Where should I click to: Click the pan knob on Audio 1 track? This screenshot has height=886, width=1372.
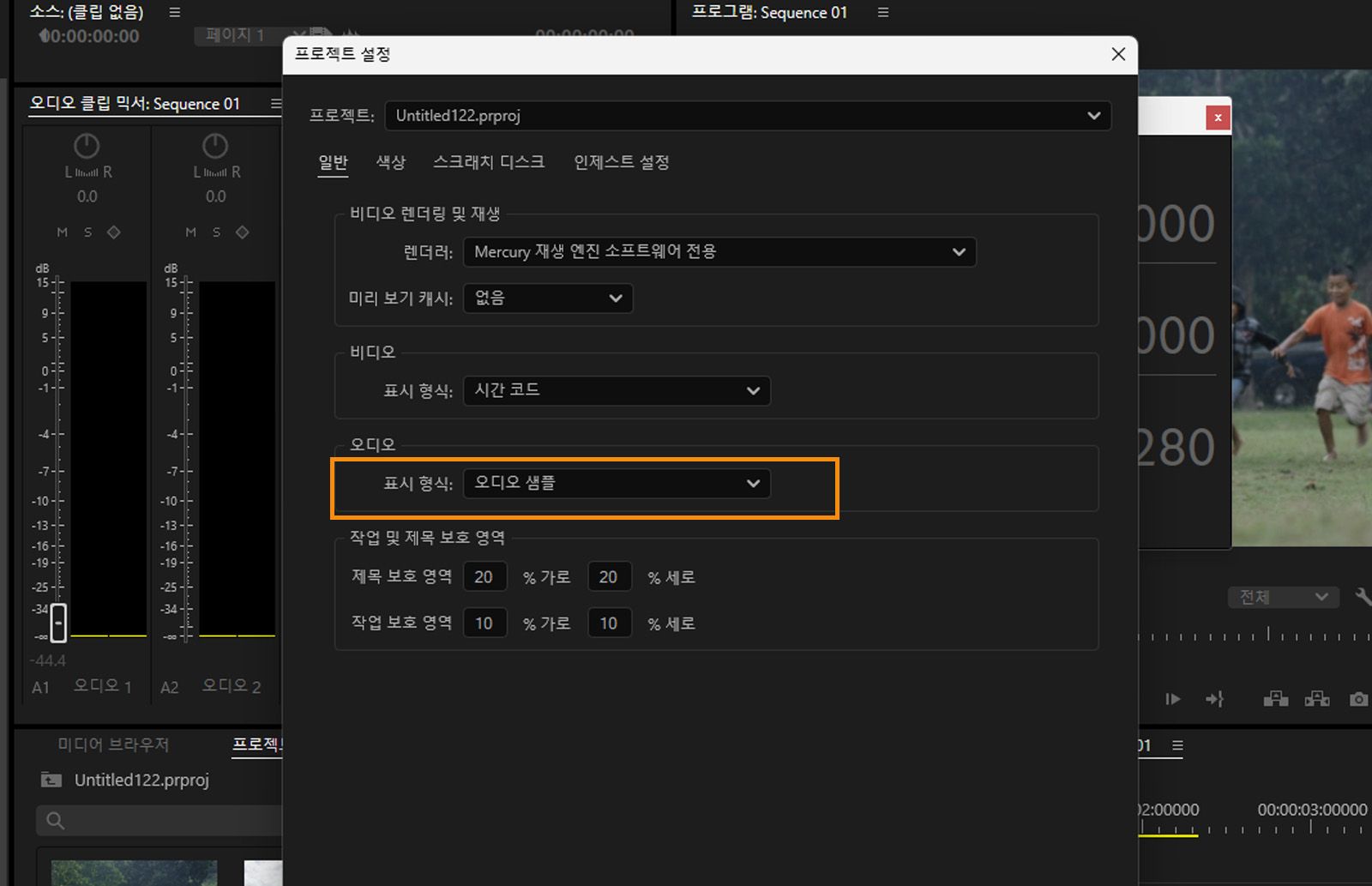tap(86, 147)
